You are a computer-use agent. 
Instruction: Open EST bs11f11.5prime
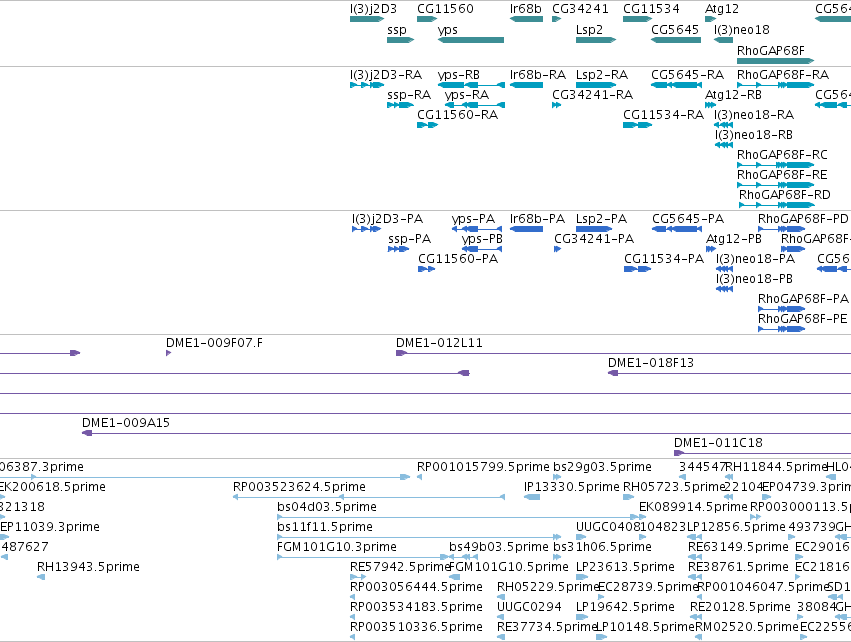(x=418, y=537)
